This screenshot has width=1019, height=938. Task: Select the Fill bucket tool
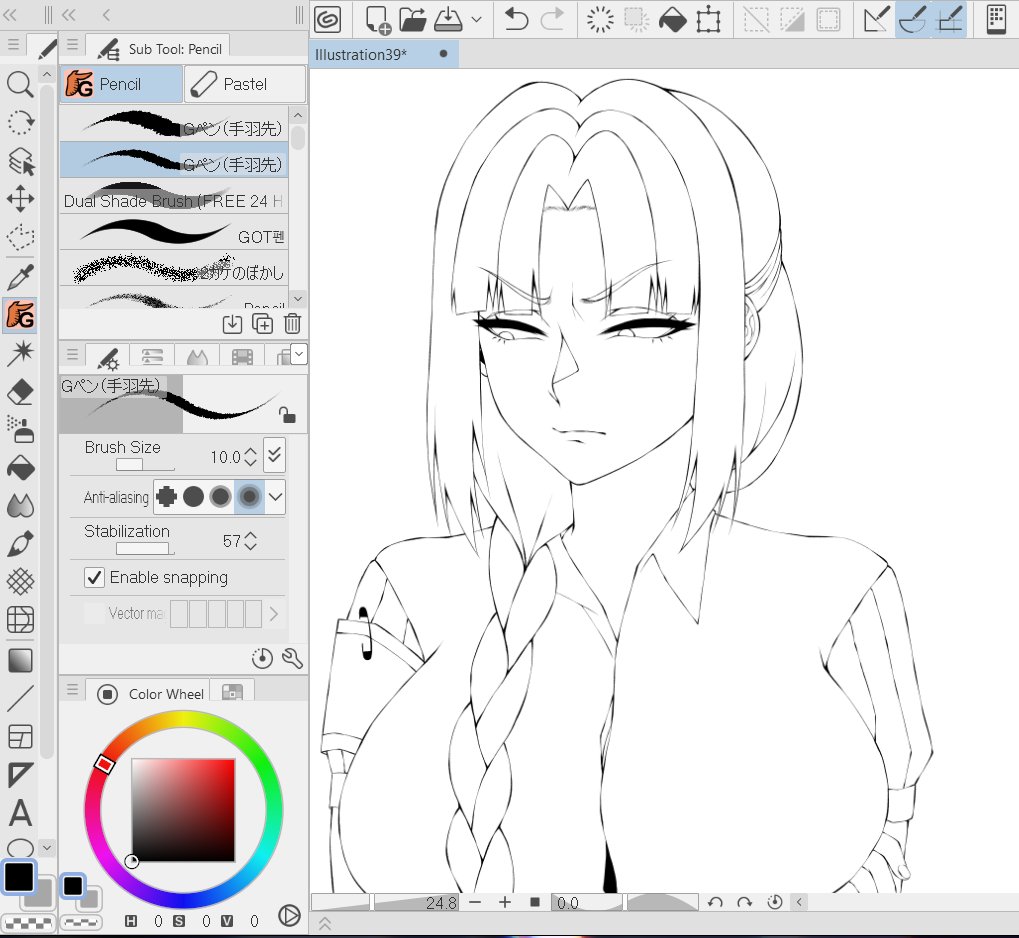[x=19, y=468]
